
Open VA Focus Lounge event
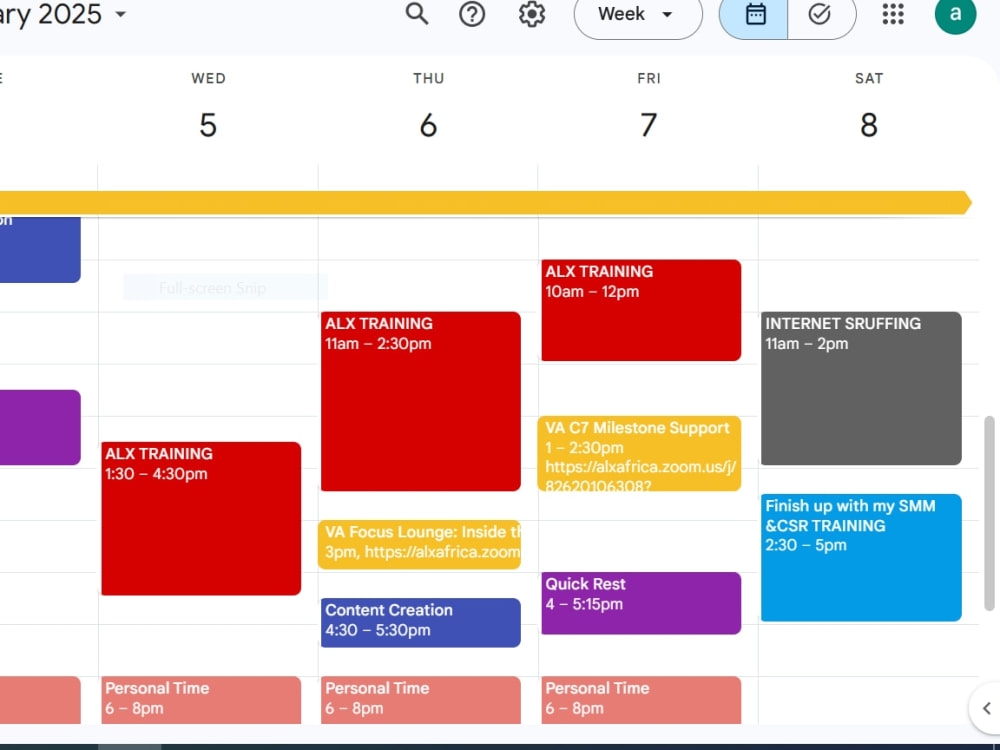pos(420,544)
